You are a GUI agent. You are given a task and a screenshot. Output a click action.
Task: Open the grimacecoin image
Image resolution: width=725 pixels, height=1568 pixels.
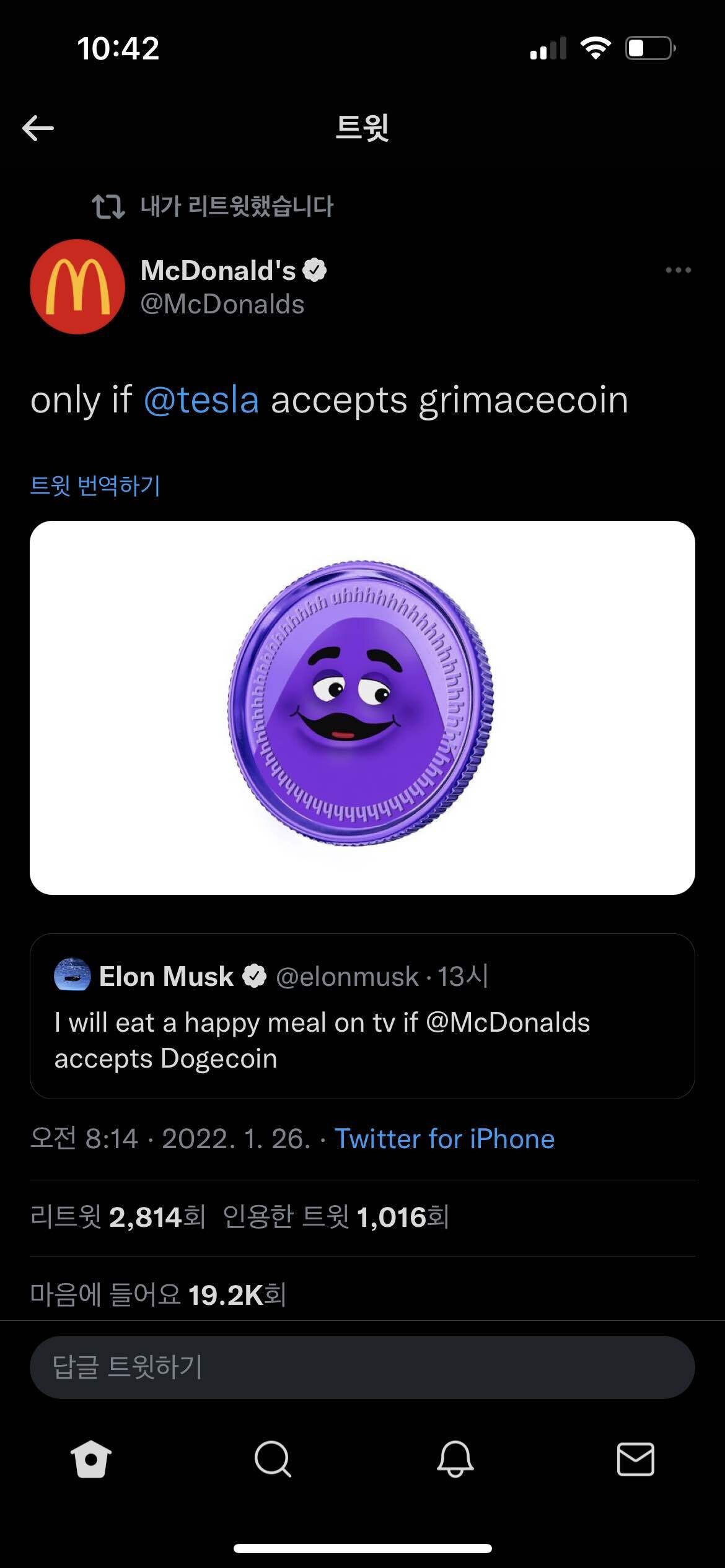pyautogui.click(x=362, y=707)
